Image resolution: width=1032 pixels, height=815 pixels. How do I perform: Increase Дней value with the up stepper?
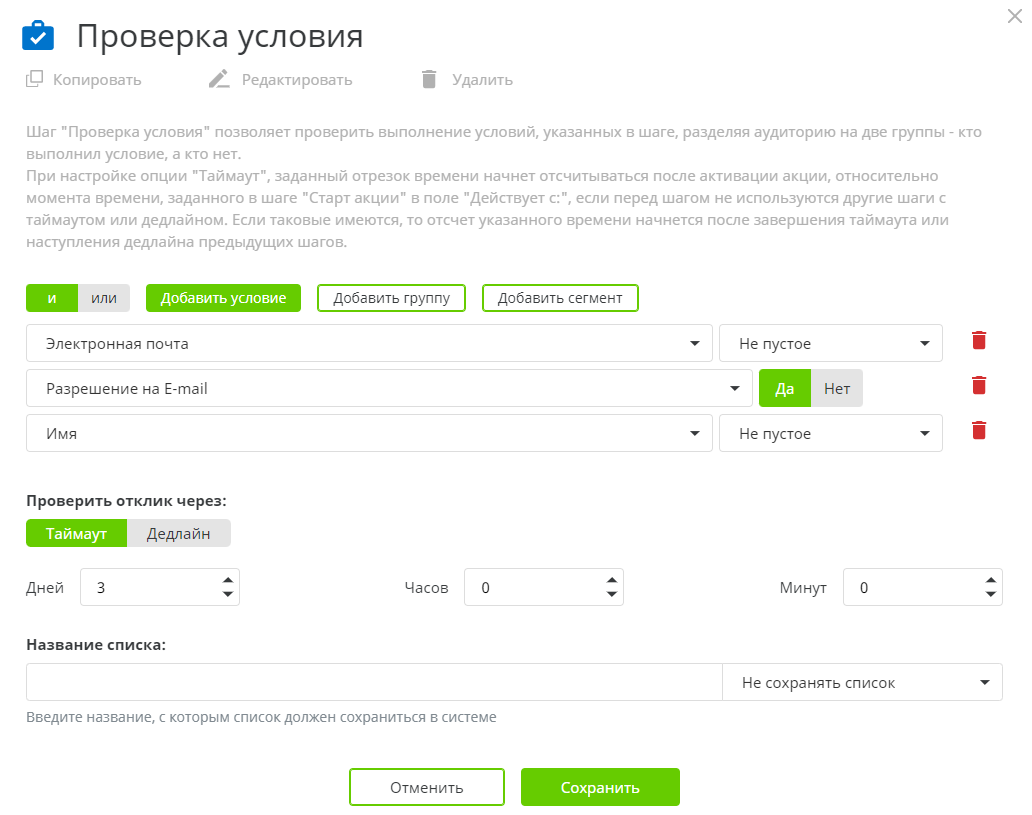(x=230, y=581)
